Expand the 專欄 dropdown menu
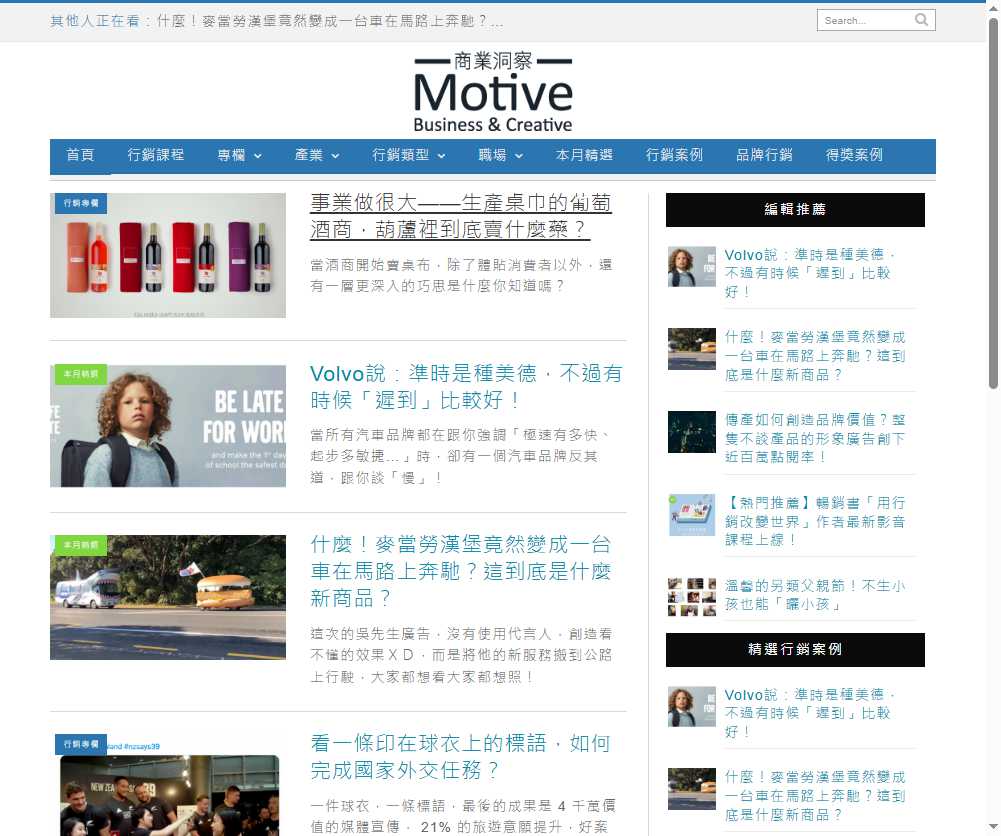1001x836 pixels. (237, 156)
